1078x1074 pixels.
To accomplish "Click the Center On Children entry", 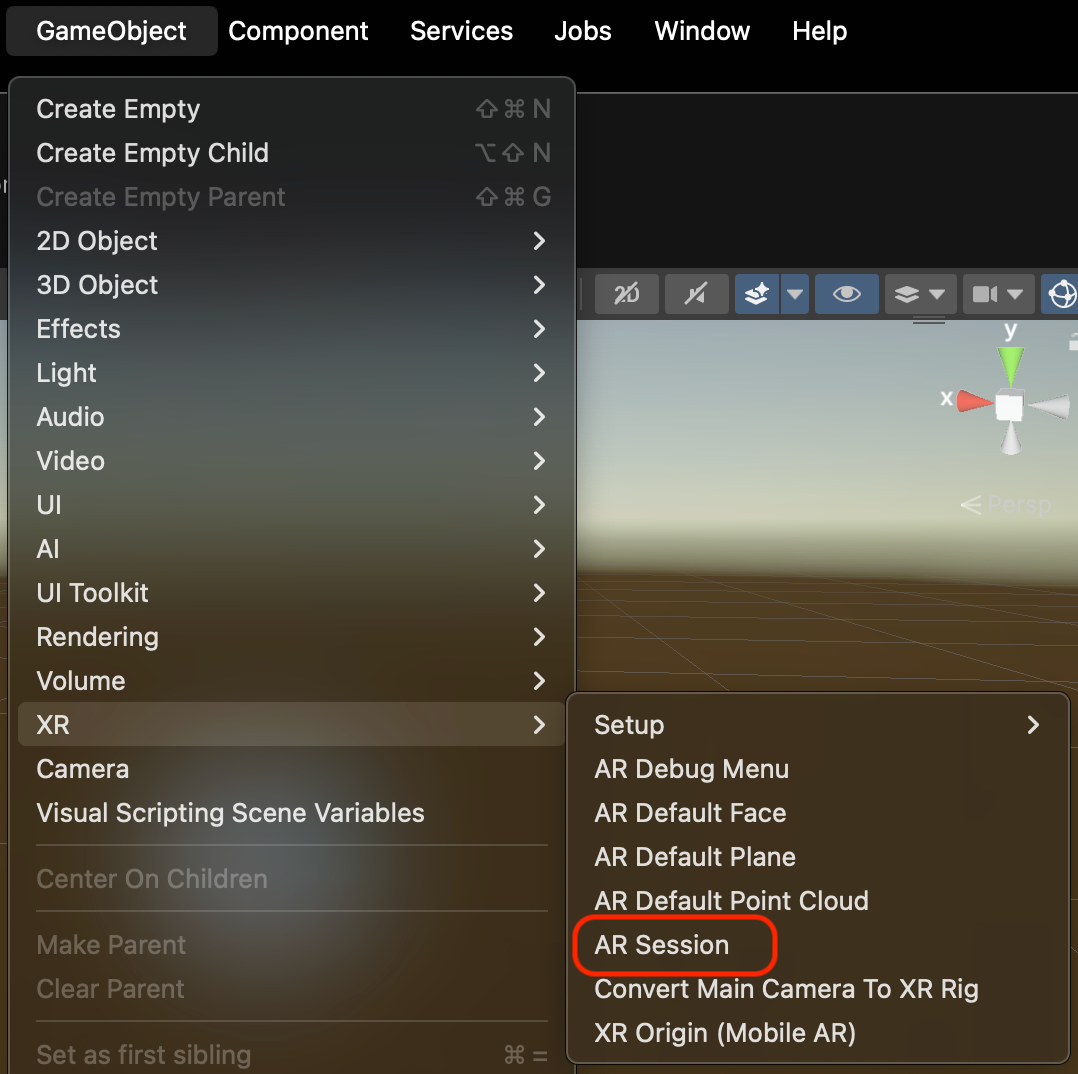I will [x=292, y=879].
